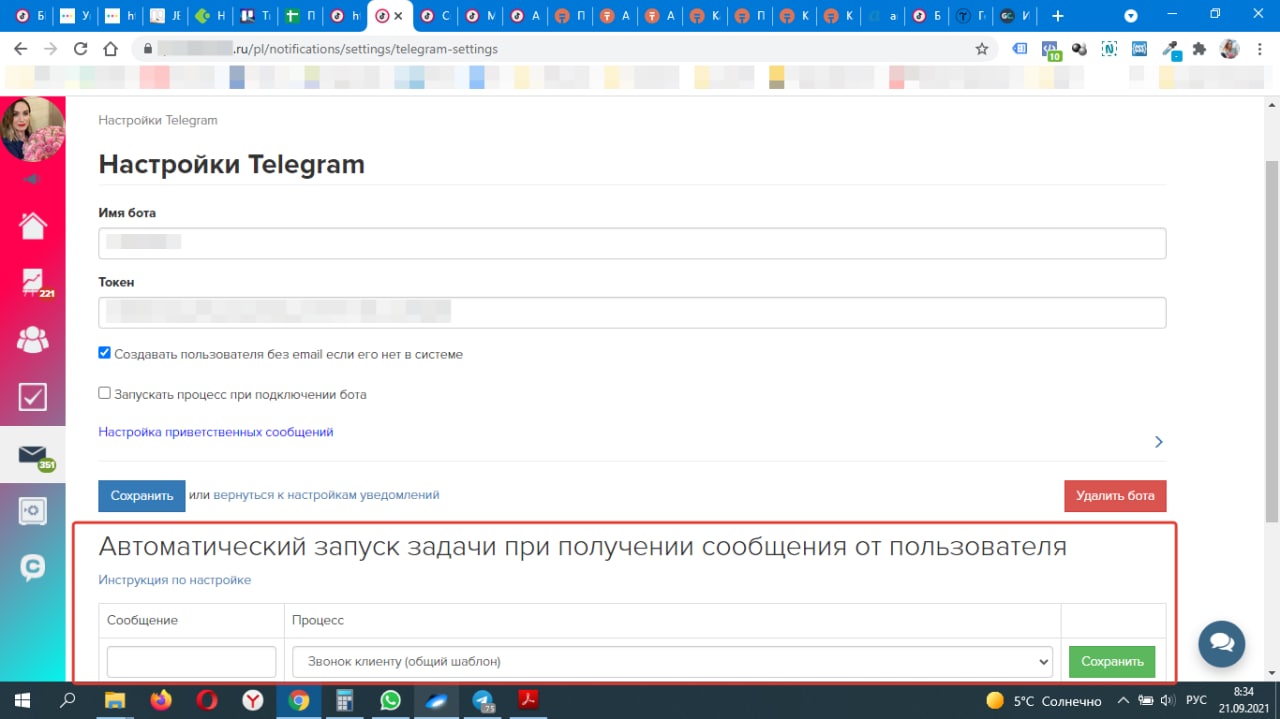
Task: Click the Настройки Telegram breadcrumb text
Action: (158, 120)
